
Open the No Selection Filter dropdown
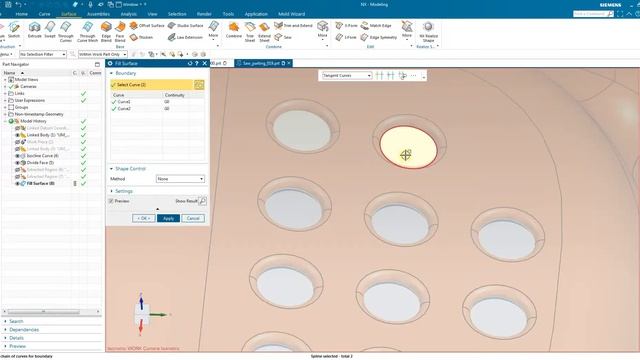click(x=42, y=54)
